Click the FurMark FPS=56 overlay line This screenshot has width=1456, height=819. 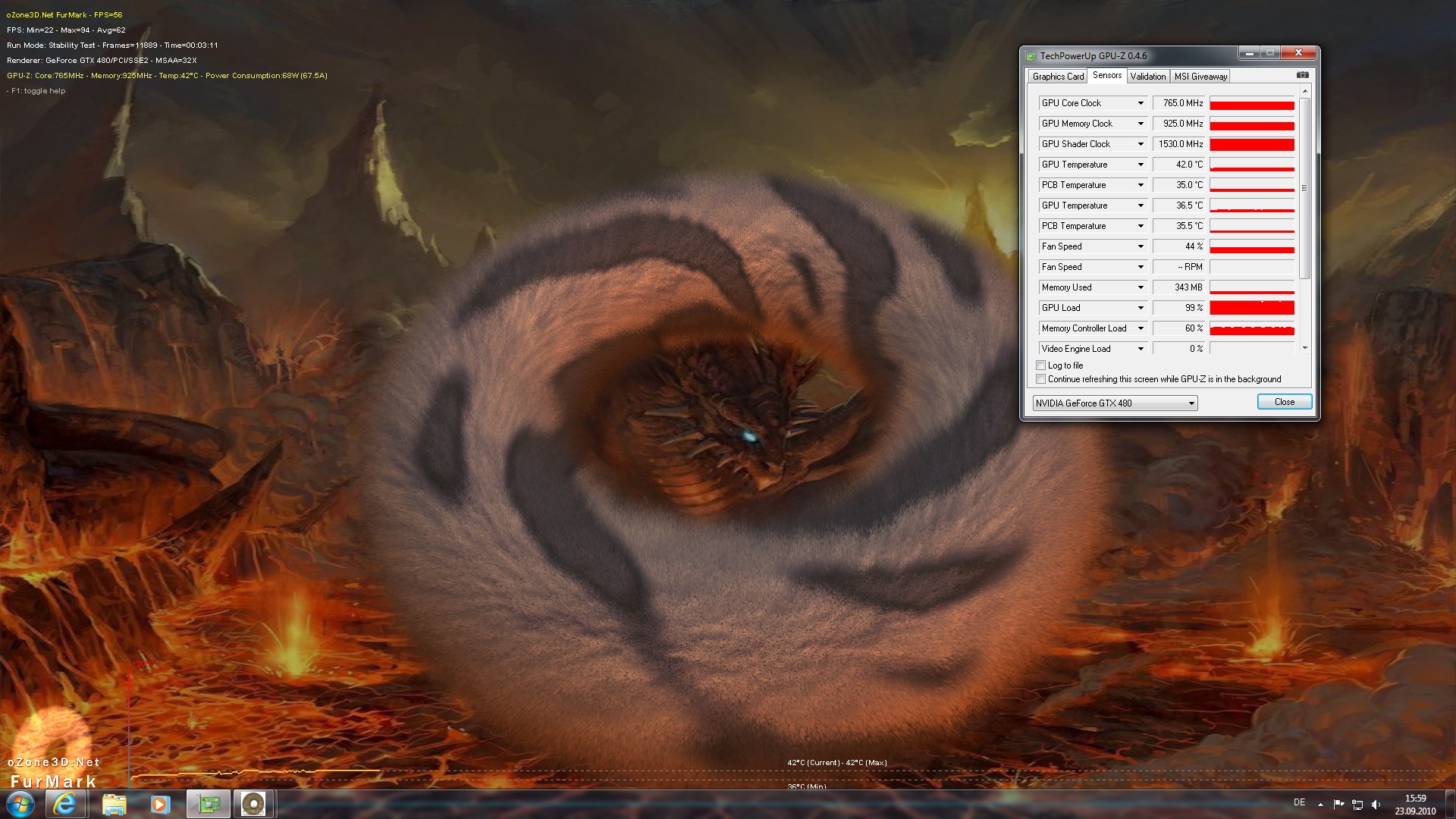point(64,15)
